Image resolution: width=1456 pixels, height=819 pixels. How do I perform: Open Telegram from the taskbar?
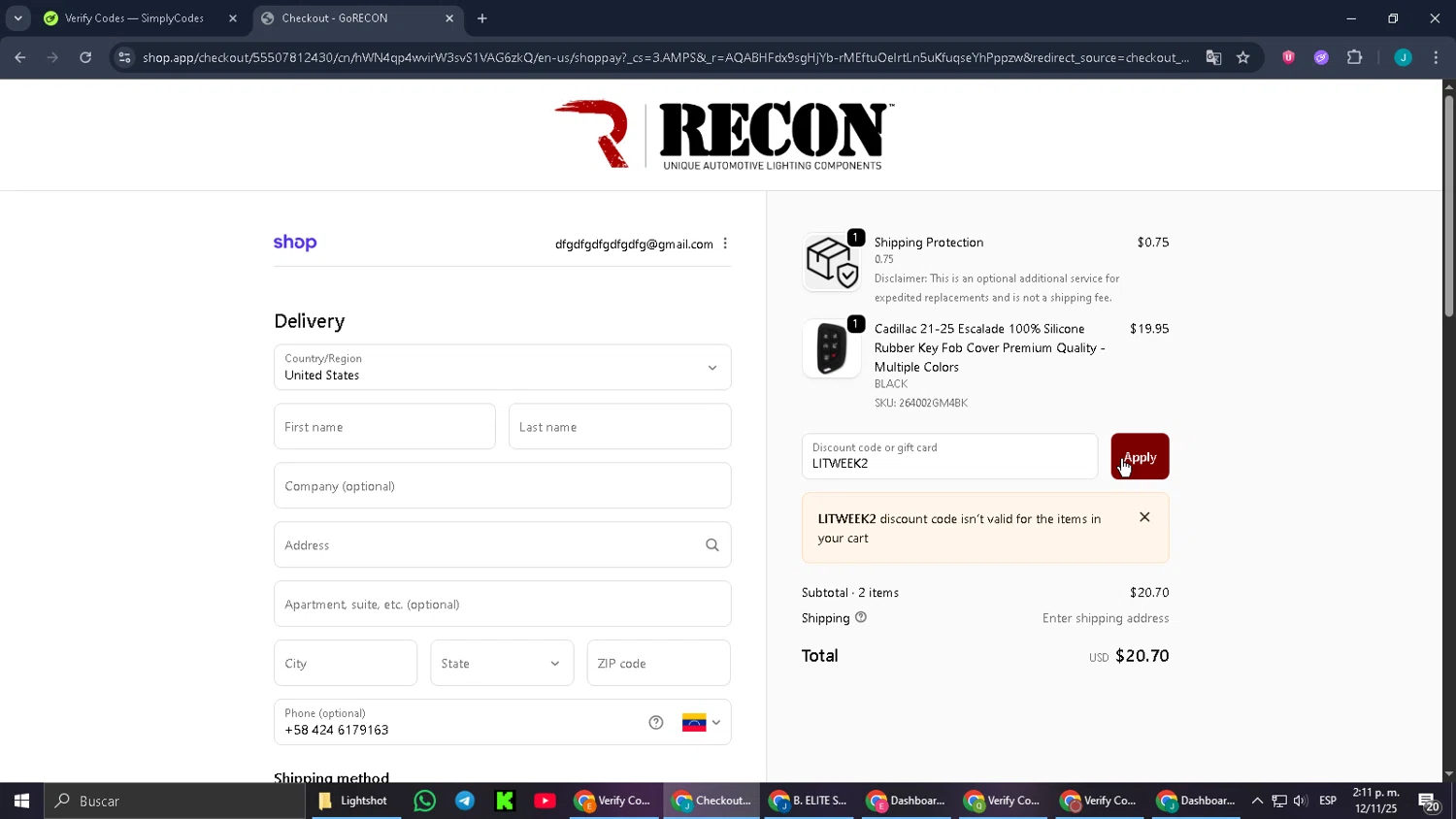(465, 801)
